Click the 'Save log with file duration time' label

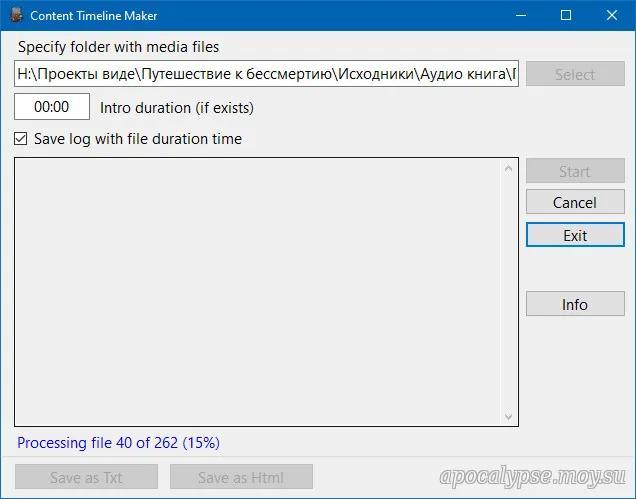(138, 139)
